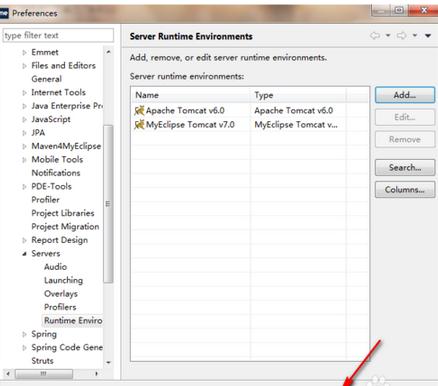The width and height of the screenshot is (438, 386).
Task: Expand the Internet Tools node
Action: click(x=24, y=93)
